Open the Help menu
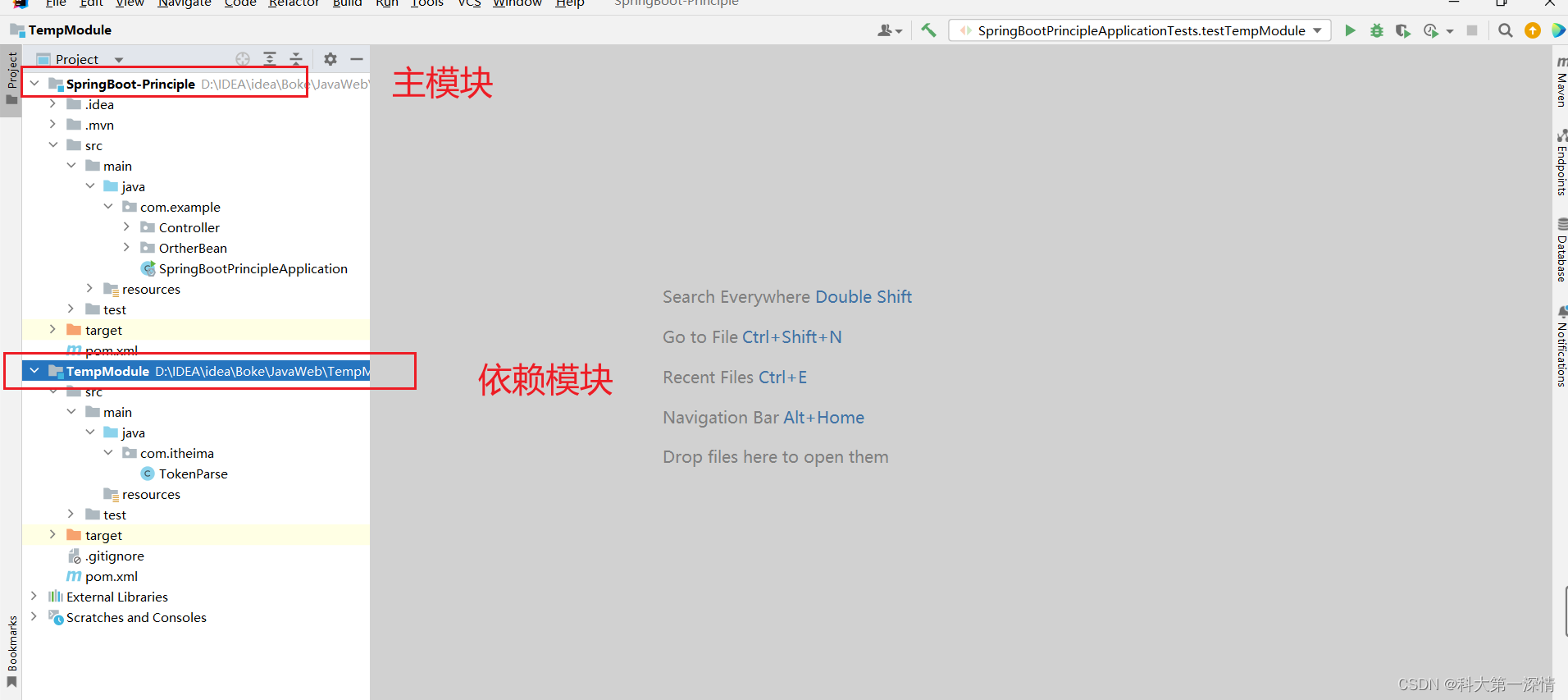Image resolution: width=1568 pixels, height=700 pixels. coord(569,3)
